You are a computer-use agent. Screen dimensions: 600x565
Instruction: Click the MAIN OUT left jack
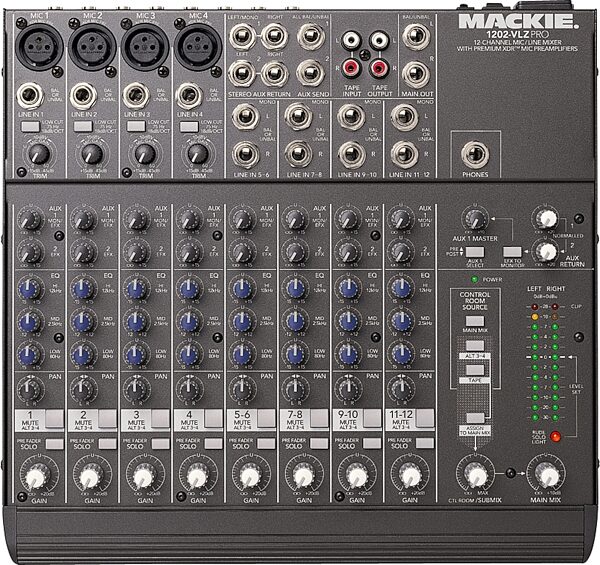pos(416,37)
